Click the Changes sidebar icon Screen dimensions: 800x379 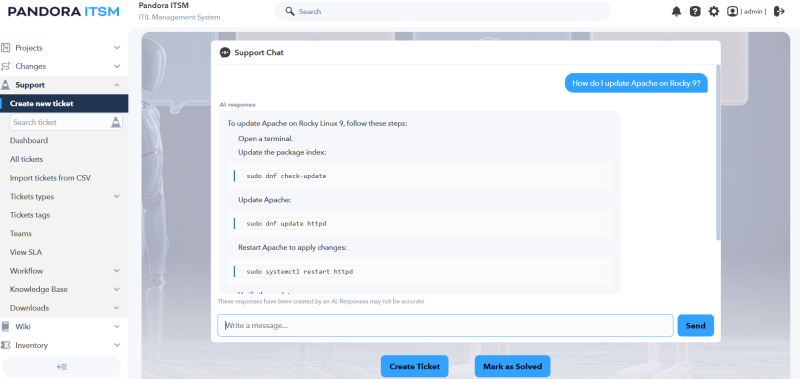tap(6, 66)
